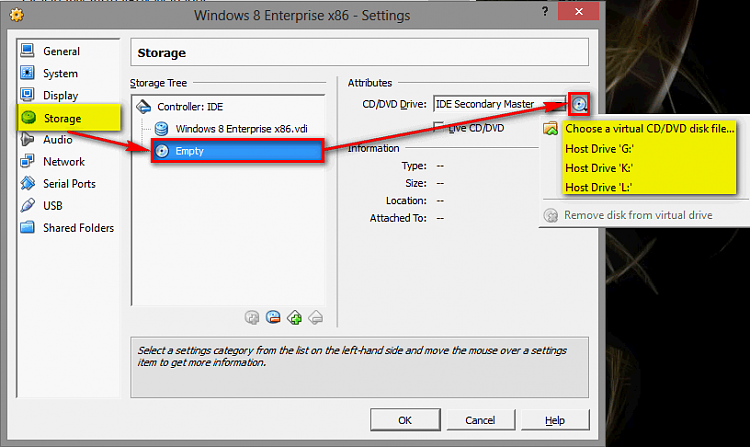Toggle the Live CD/DVD checkbox
750x447 pixels.
[x=438, y=127]
